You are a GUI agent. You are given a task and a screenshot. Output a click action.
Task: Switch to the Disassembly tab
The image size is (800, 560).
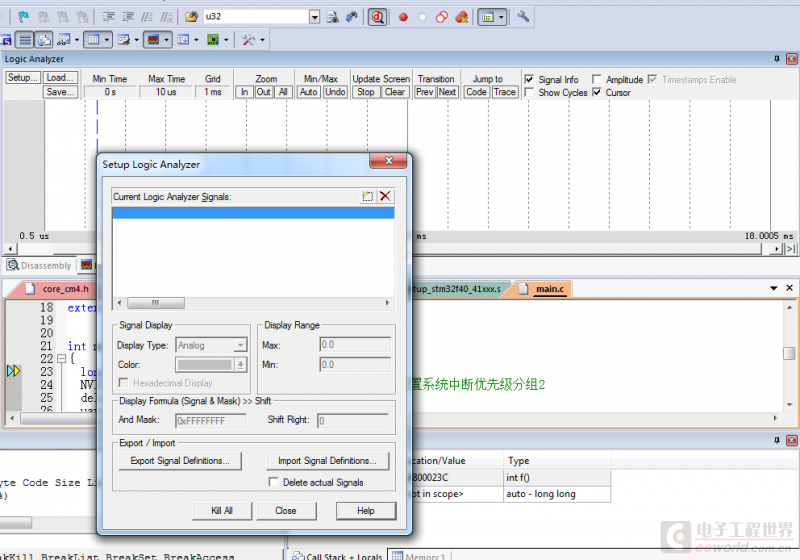click(39, 265)
